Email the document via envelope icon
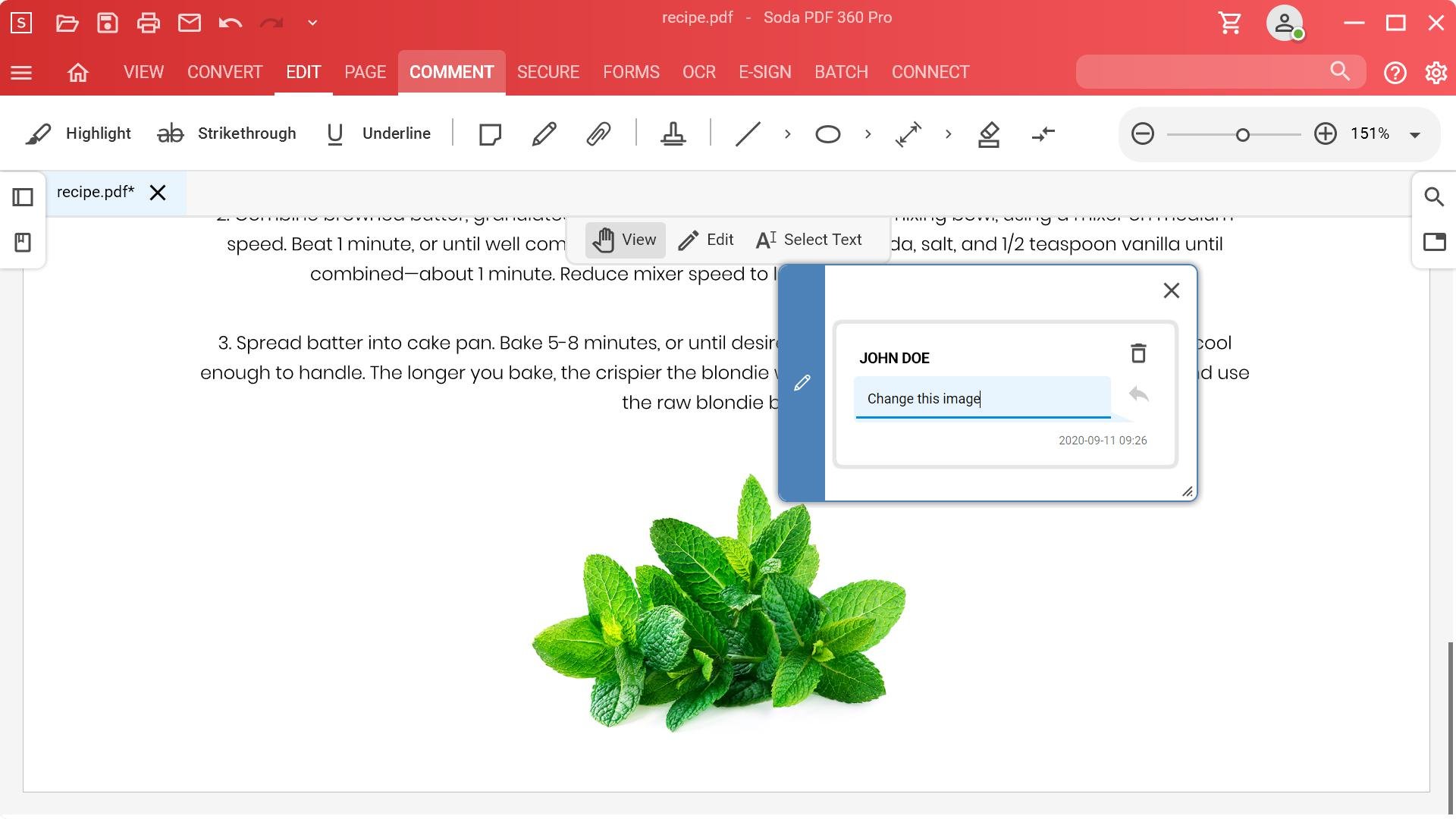This screenshot has width=1456, height=819. click(x=190, y=23)
